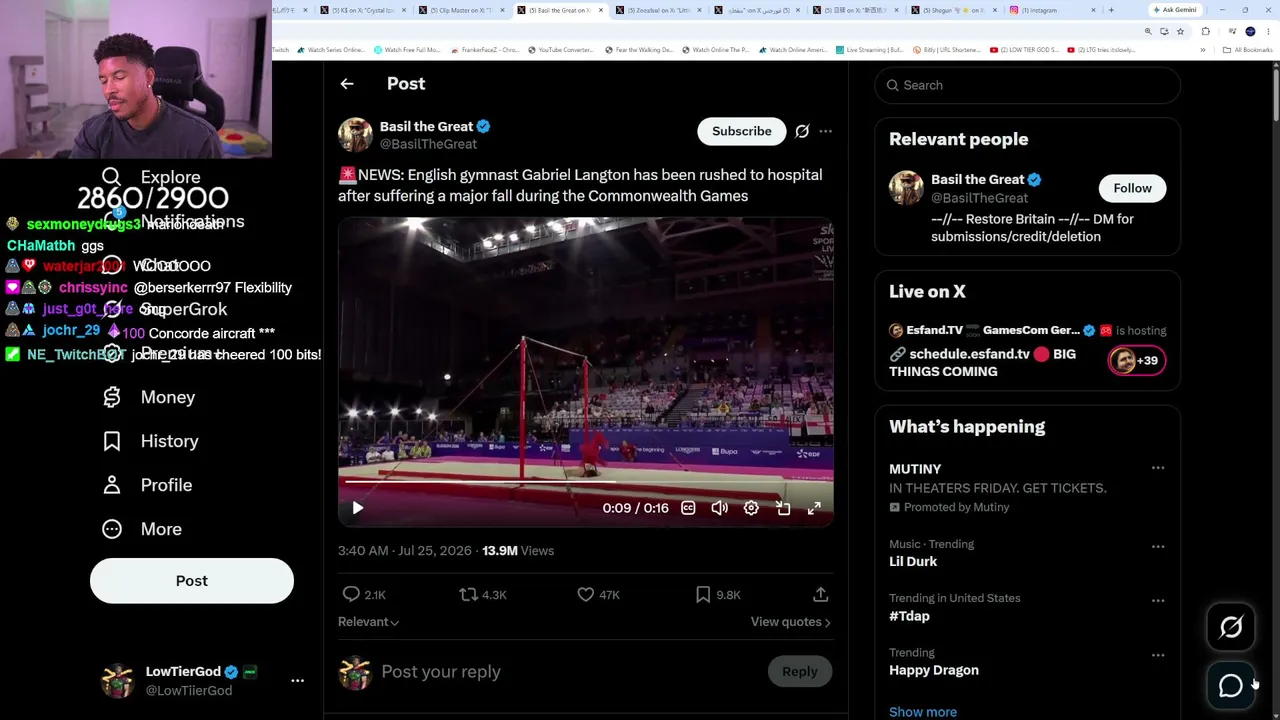Open Explore in the sidebar
This screenshot has width=1280, height=720.
(x=152, y=178)
